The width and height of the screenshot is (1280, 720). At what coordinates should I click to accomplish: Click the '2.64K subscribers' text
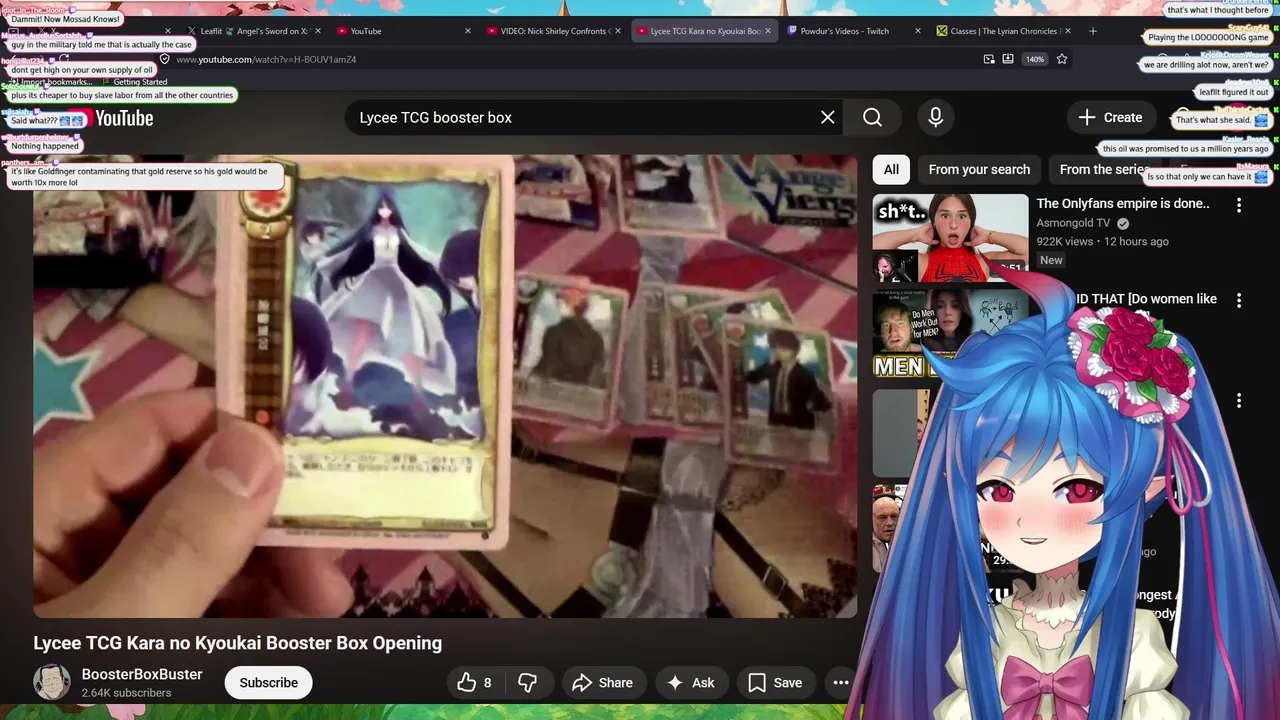coord(126,693)
